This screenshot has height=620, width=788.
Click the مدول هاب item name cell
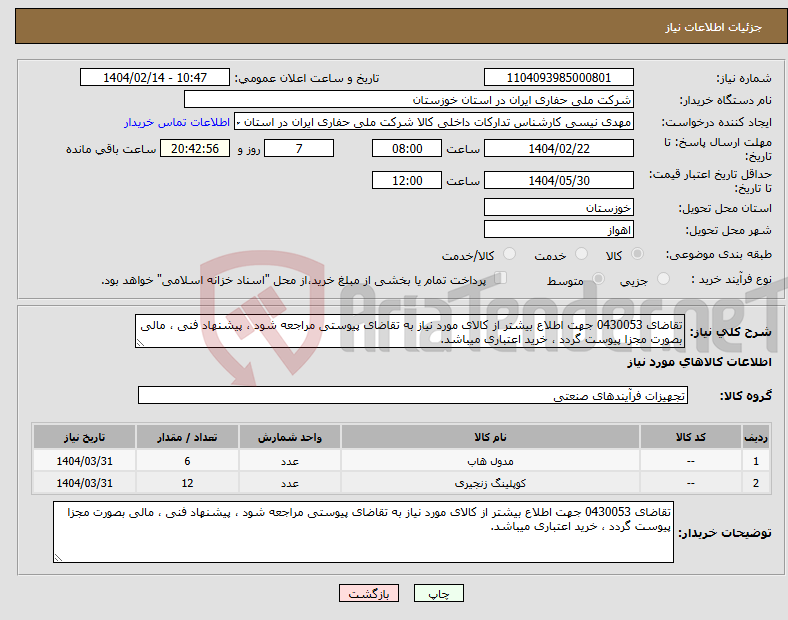490,461
